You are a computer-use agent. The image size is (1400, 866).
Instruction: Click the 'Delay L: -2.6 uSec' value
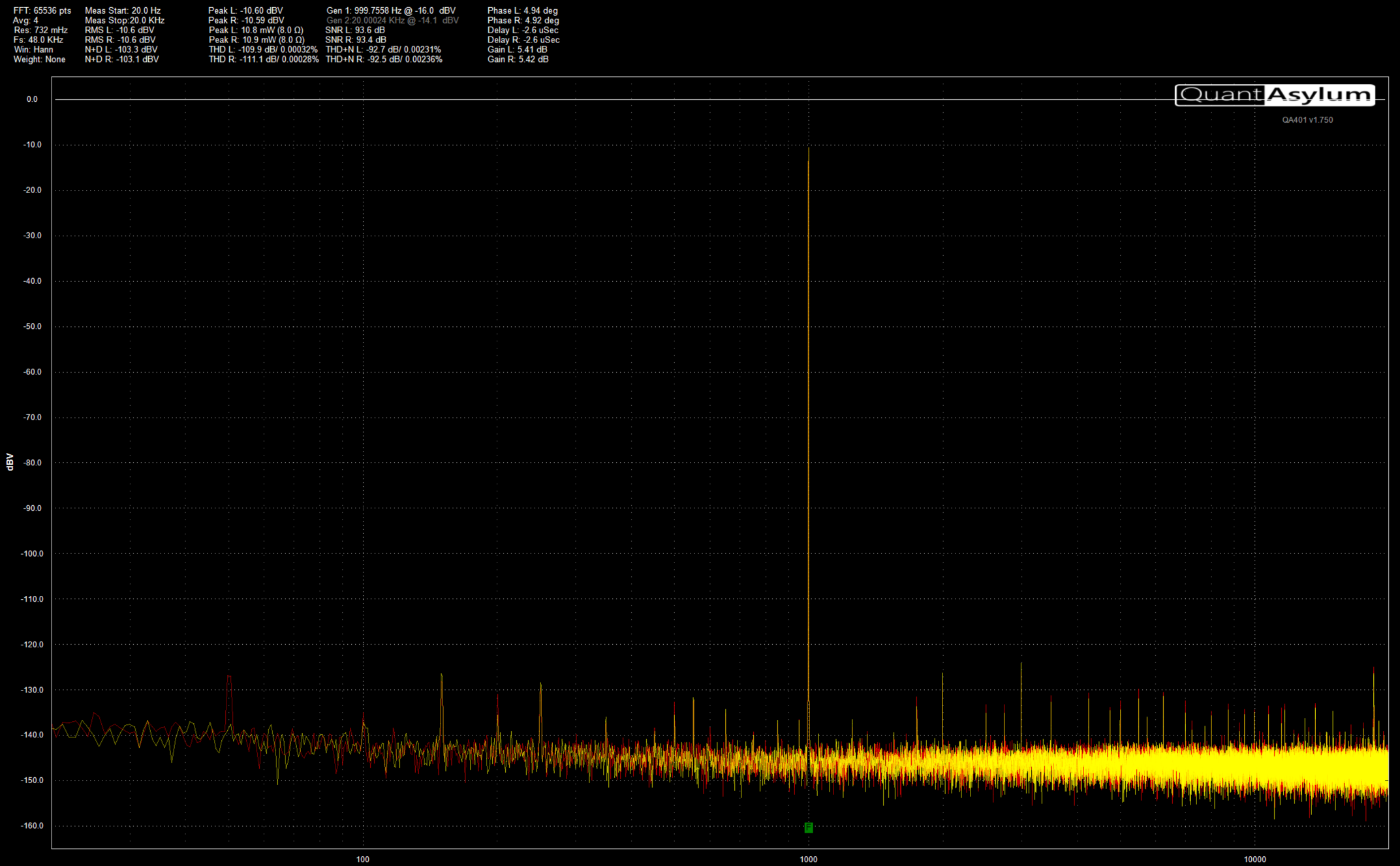pyautogui.click(x=523, y=30)
